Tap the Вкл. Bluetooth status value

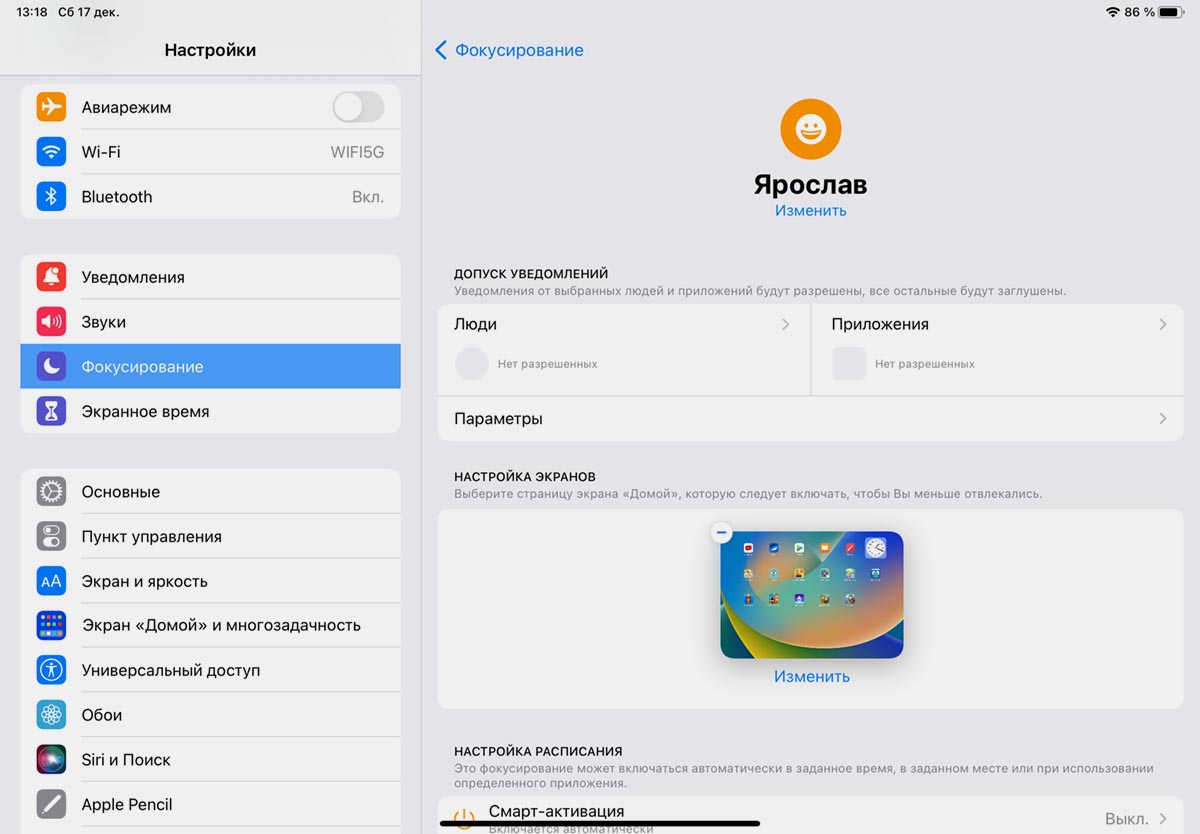click(368, 197)
